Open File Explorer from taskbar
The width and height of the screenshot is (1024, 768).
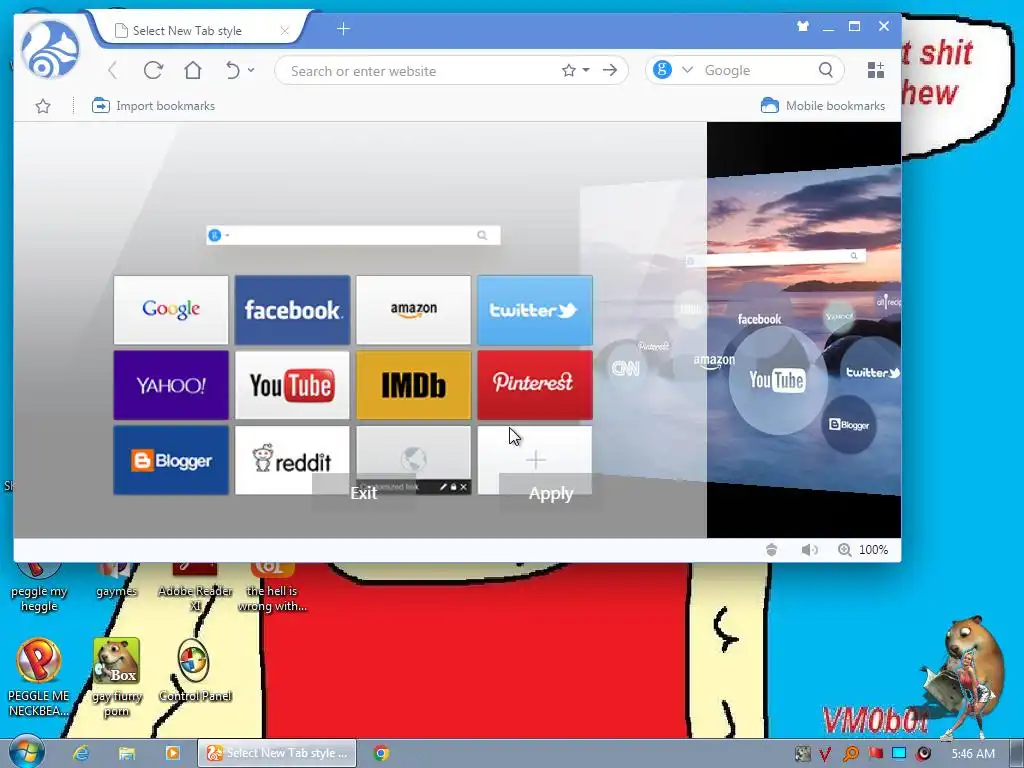(x=127, y=753)
